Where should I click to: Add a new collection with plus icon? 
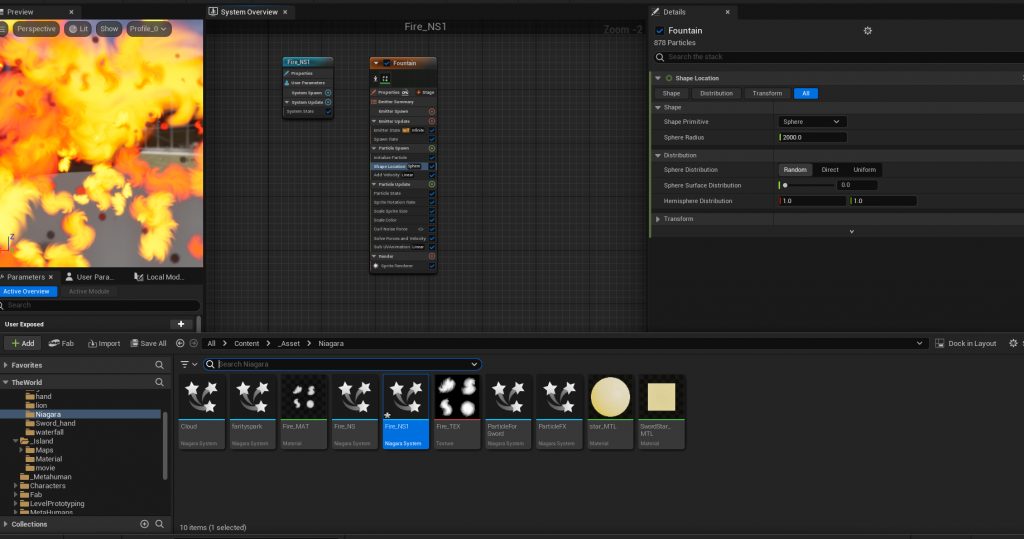pos(144,524)
